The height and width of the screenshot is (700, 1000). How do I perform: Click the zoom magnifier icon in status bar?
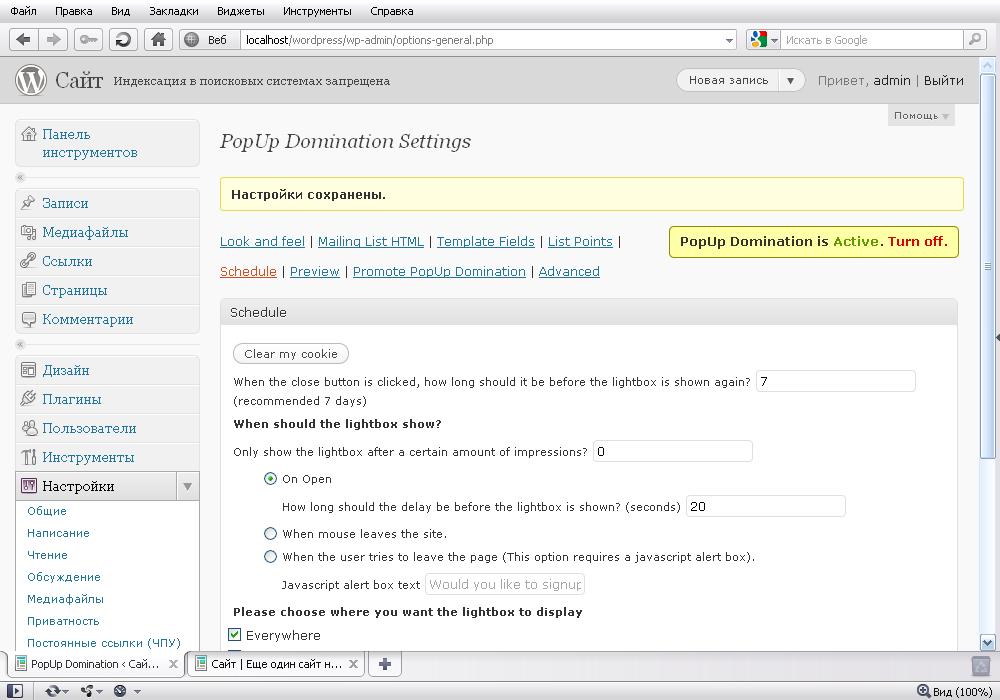[923, 690]
